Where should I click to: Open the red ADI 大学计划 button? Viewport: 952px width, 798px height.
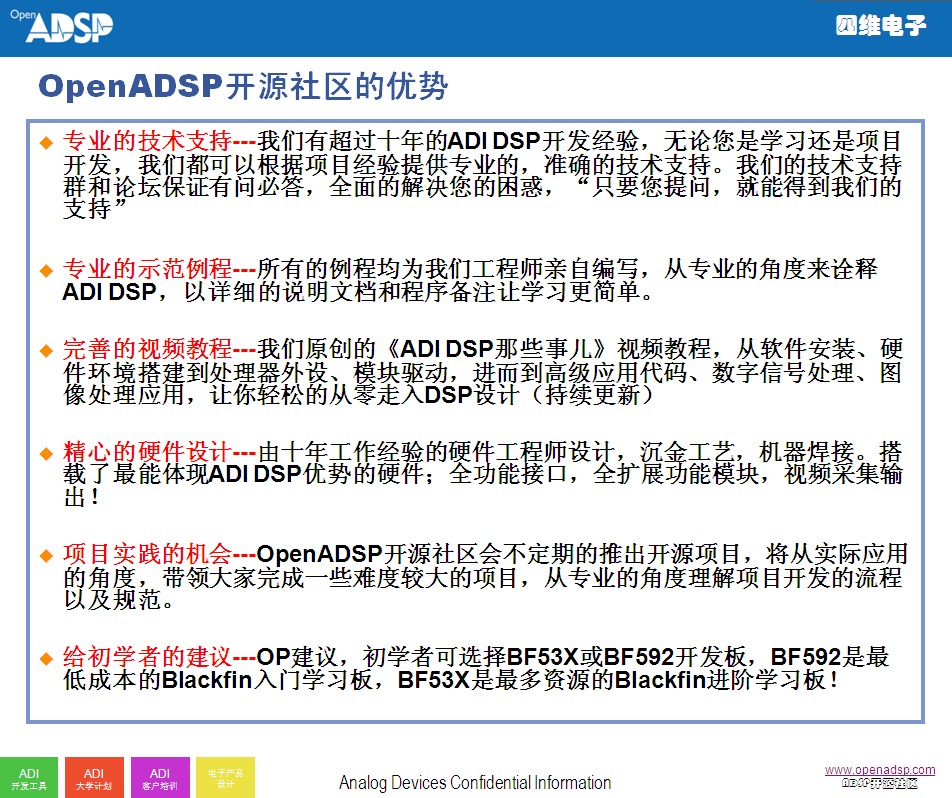[94, 777]
